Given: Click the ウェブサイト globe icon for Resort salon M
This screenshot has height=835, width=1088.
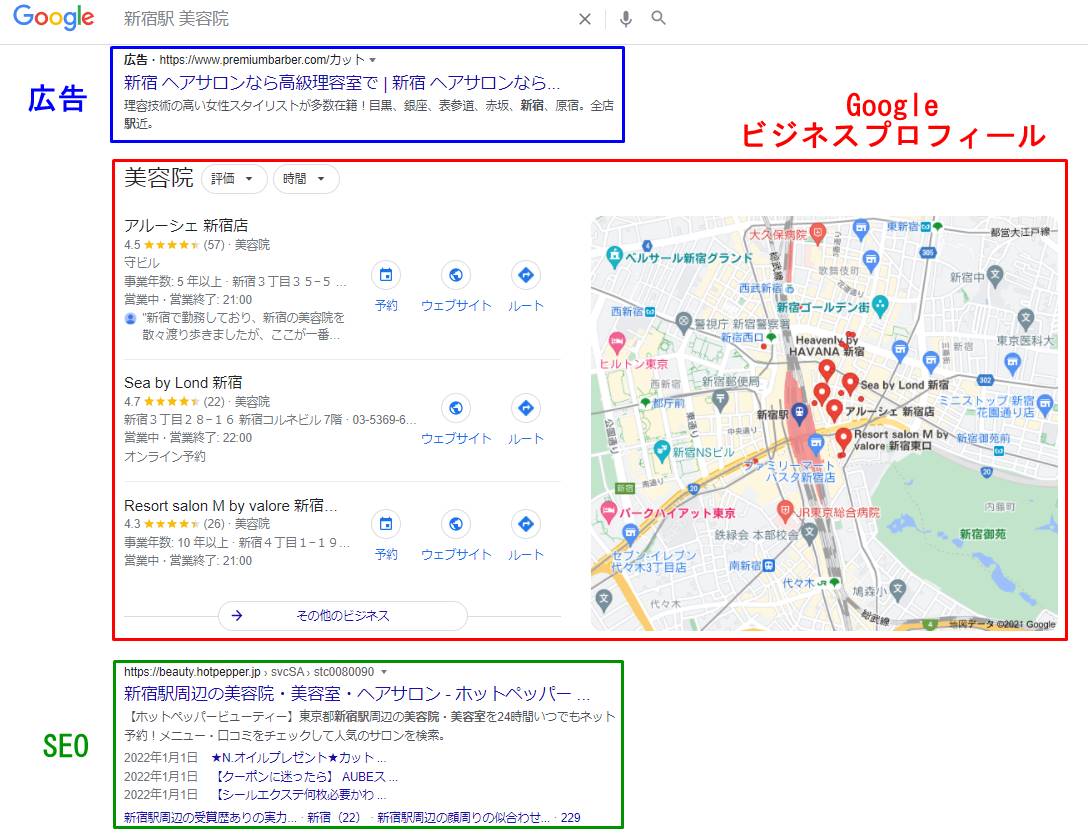Looking at the screenshot, I should coord(456,524).
